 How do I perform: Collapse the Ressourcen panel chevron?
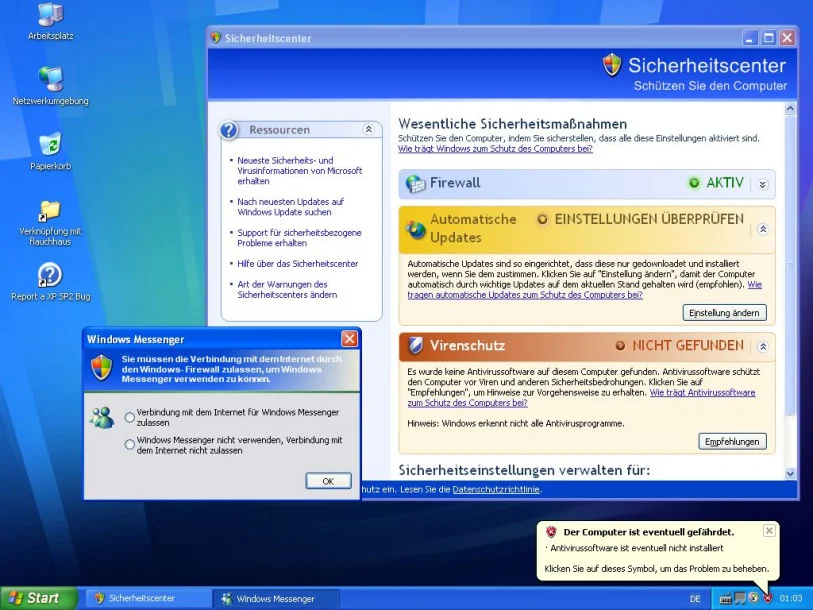(369, 129)
